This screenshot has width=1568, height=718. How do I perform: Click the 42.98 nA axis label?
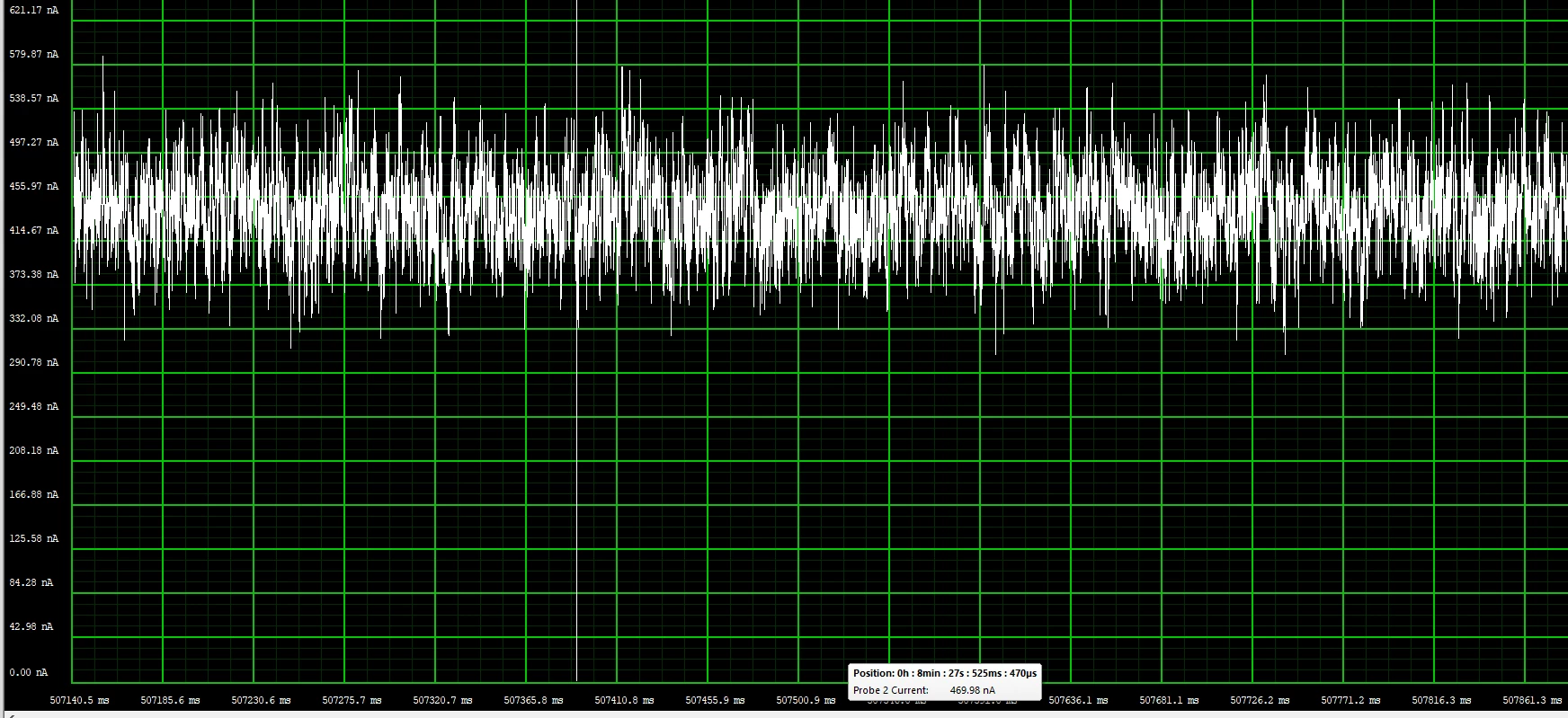31,626
